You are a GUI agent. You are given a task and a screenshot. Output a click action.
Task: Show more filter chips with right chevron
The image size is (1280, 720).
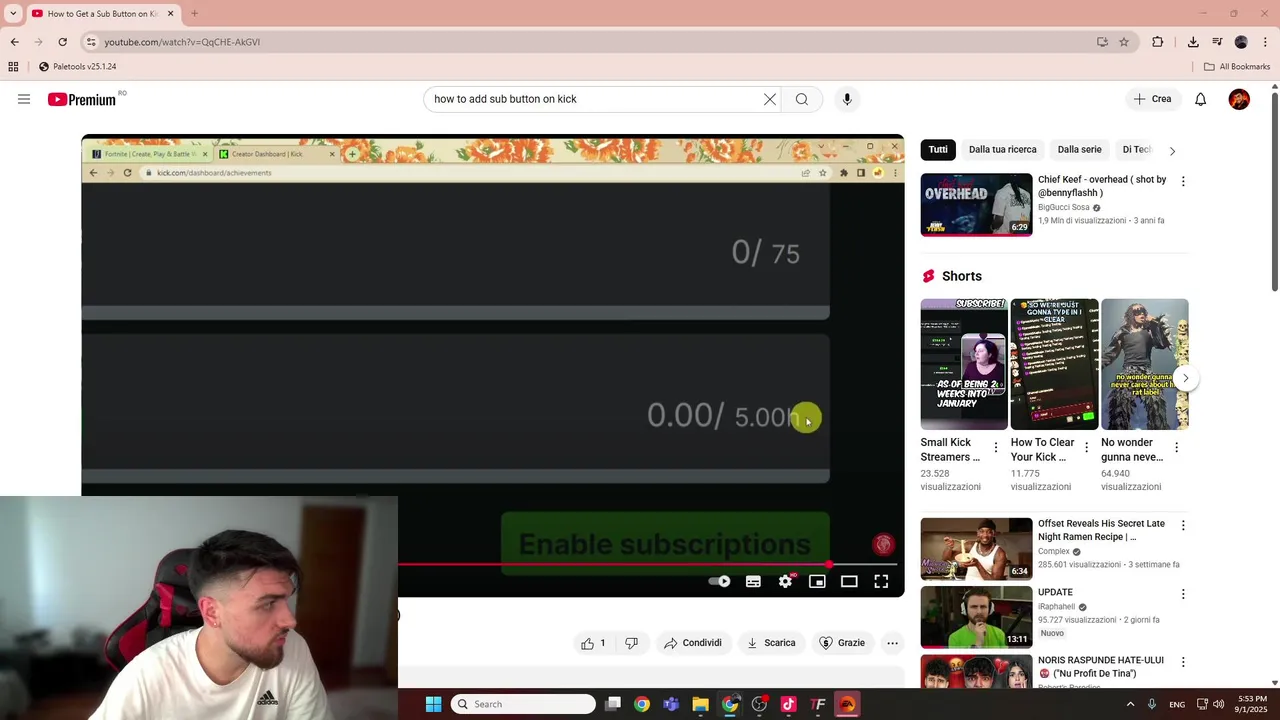[x=1172, y=150]
